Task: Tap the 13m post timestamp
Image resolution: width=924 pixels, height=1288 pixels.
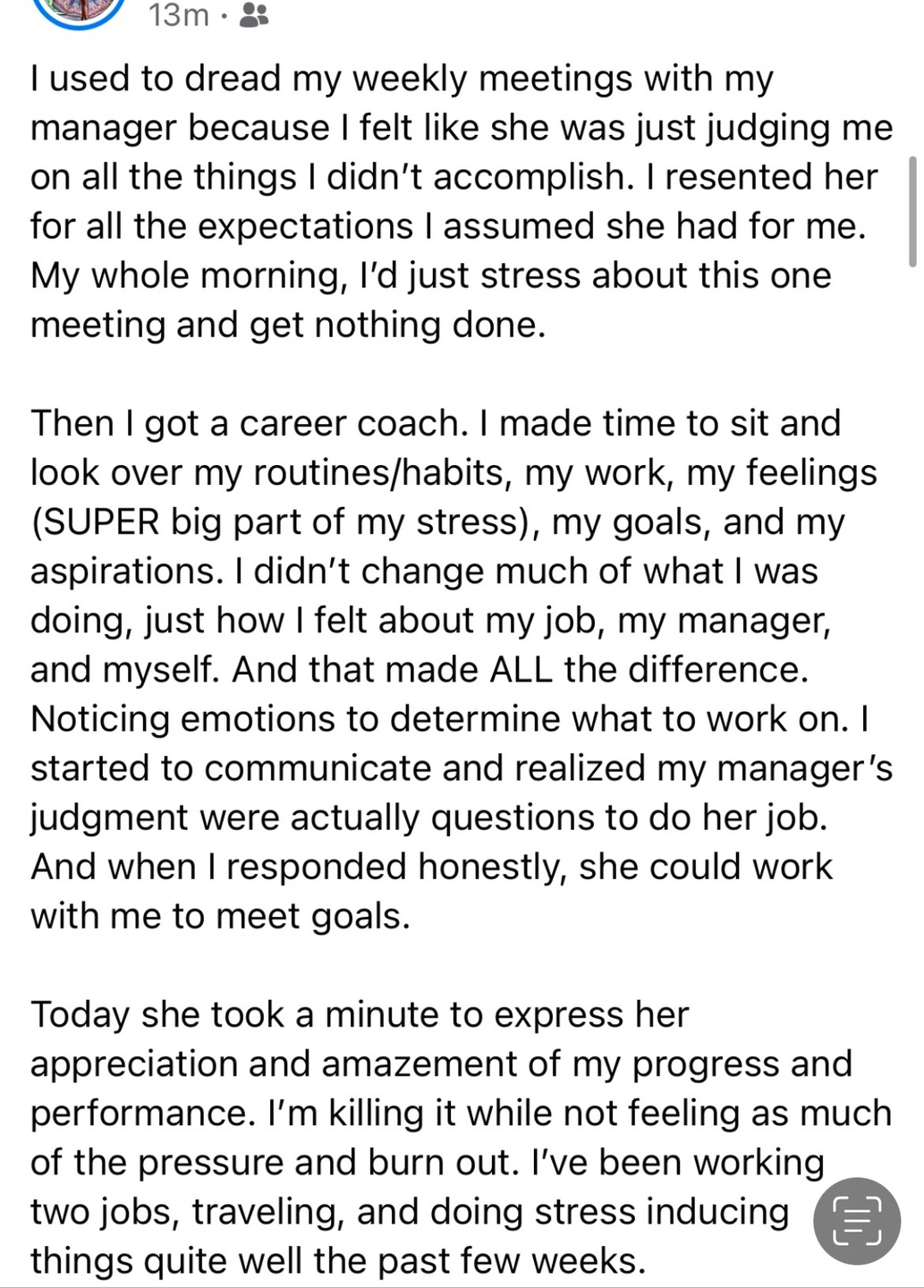Action: (x=178, y=15)
